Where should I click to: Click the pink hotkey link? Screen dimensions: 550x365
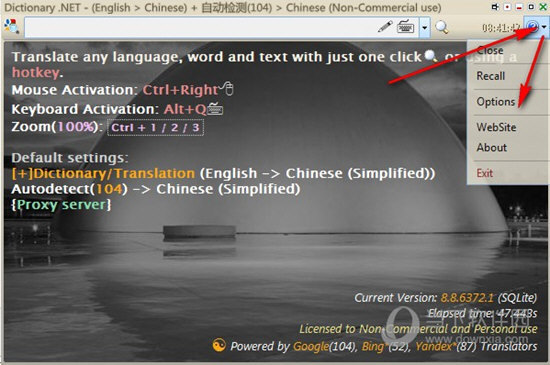35,73
